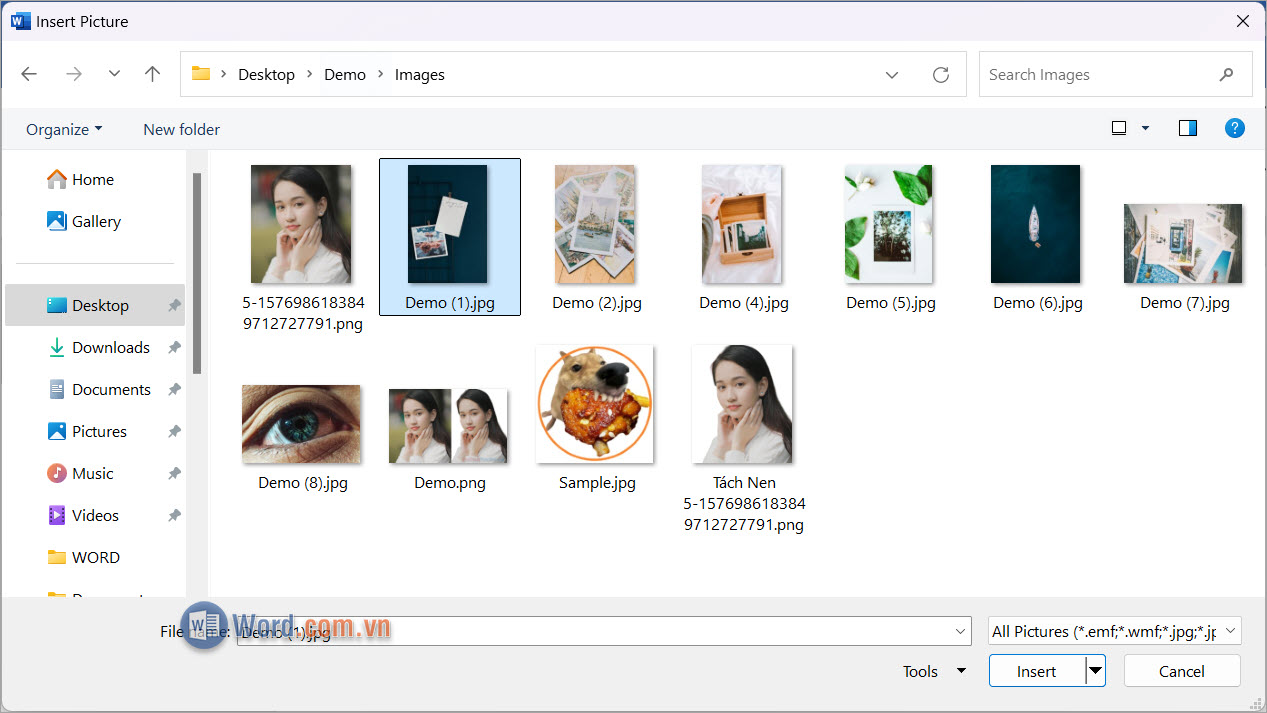
Task: Click the pin icon beside Videos
Action: click(x=174, y=516)
